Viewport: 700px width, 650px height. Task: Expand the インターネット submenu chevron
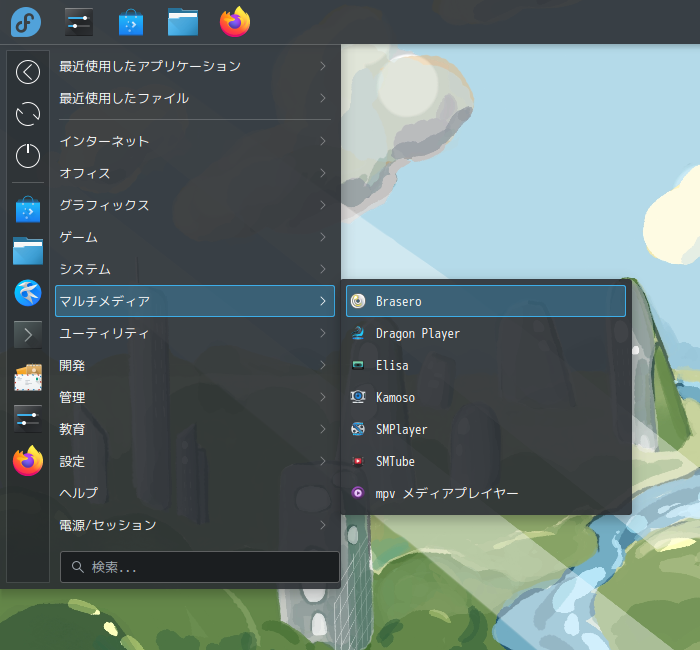click(323, 141)
